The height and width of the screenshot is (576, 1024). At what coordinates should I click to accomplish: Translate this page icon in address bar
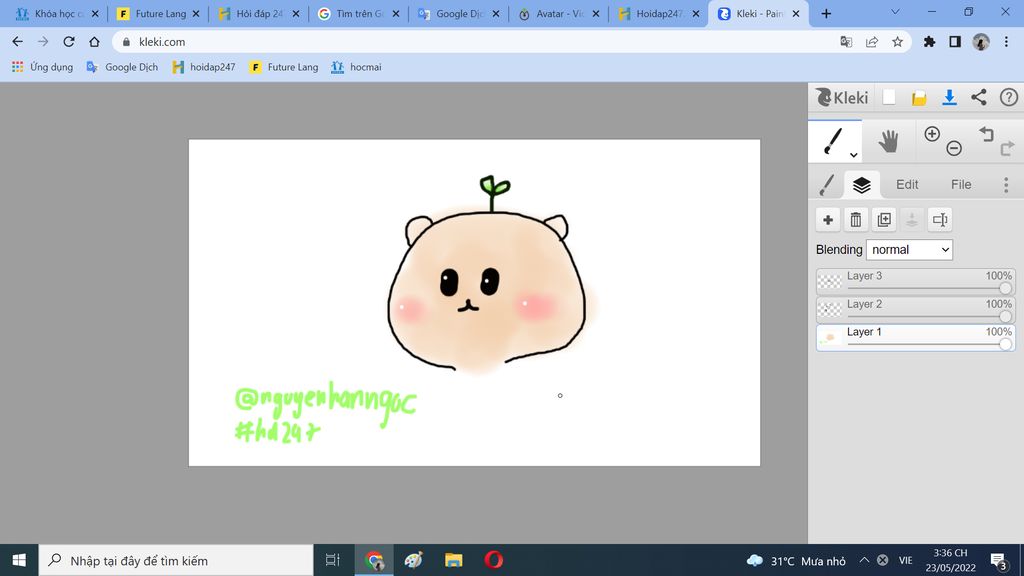point(846,42)
